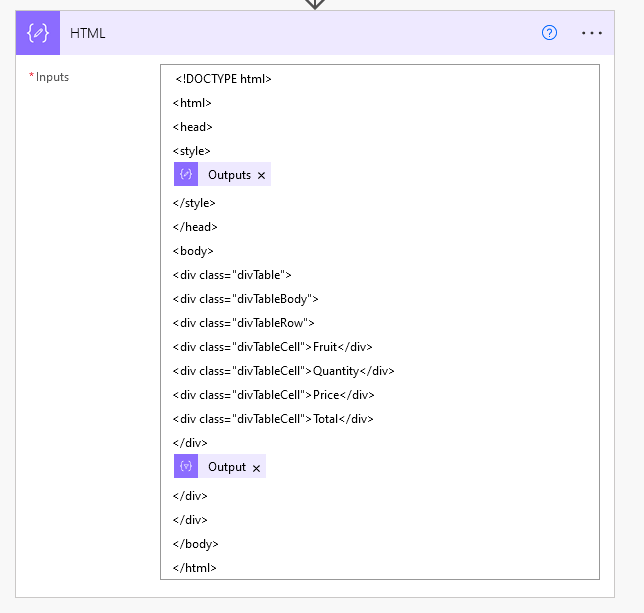Place cursor on the closing html tag
The width and height of the screenshot is (644, 613).
coord(195,568)
